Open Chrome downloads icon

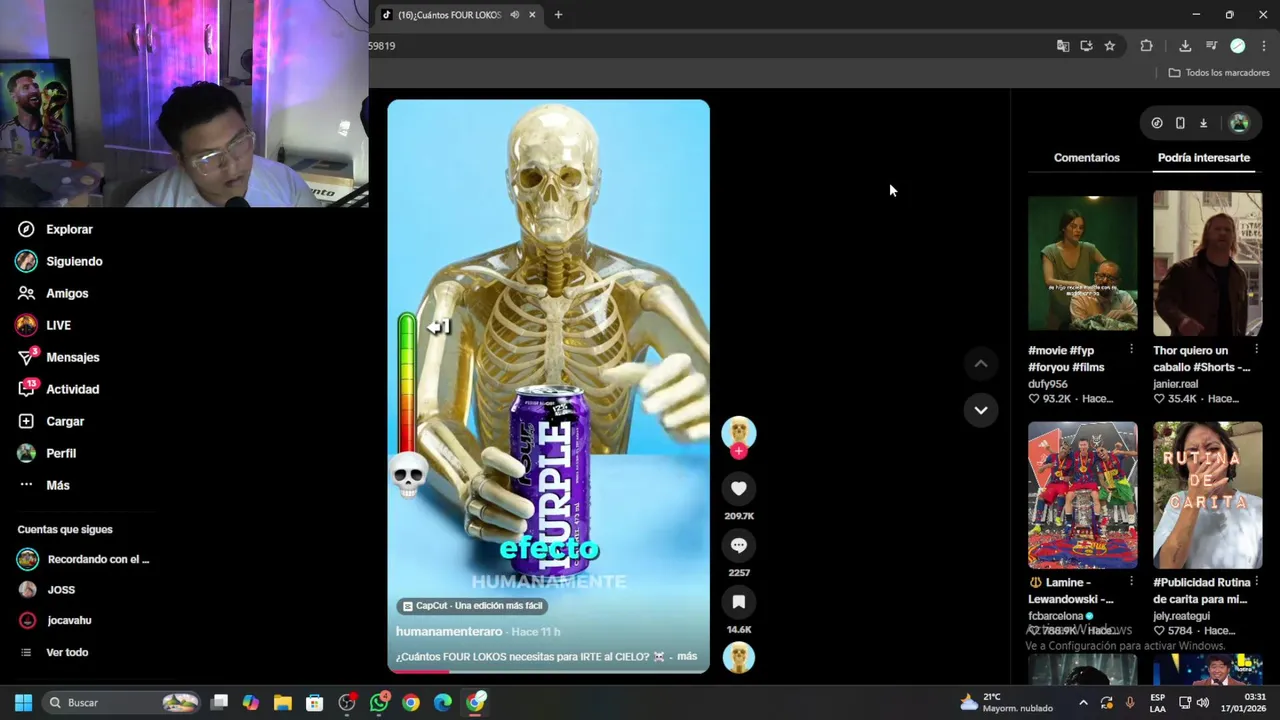pyautogui.click(x=1185, y=46)
